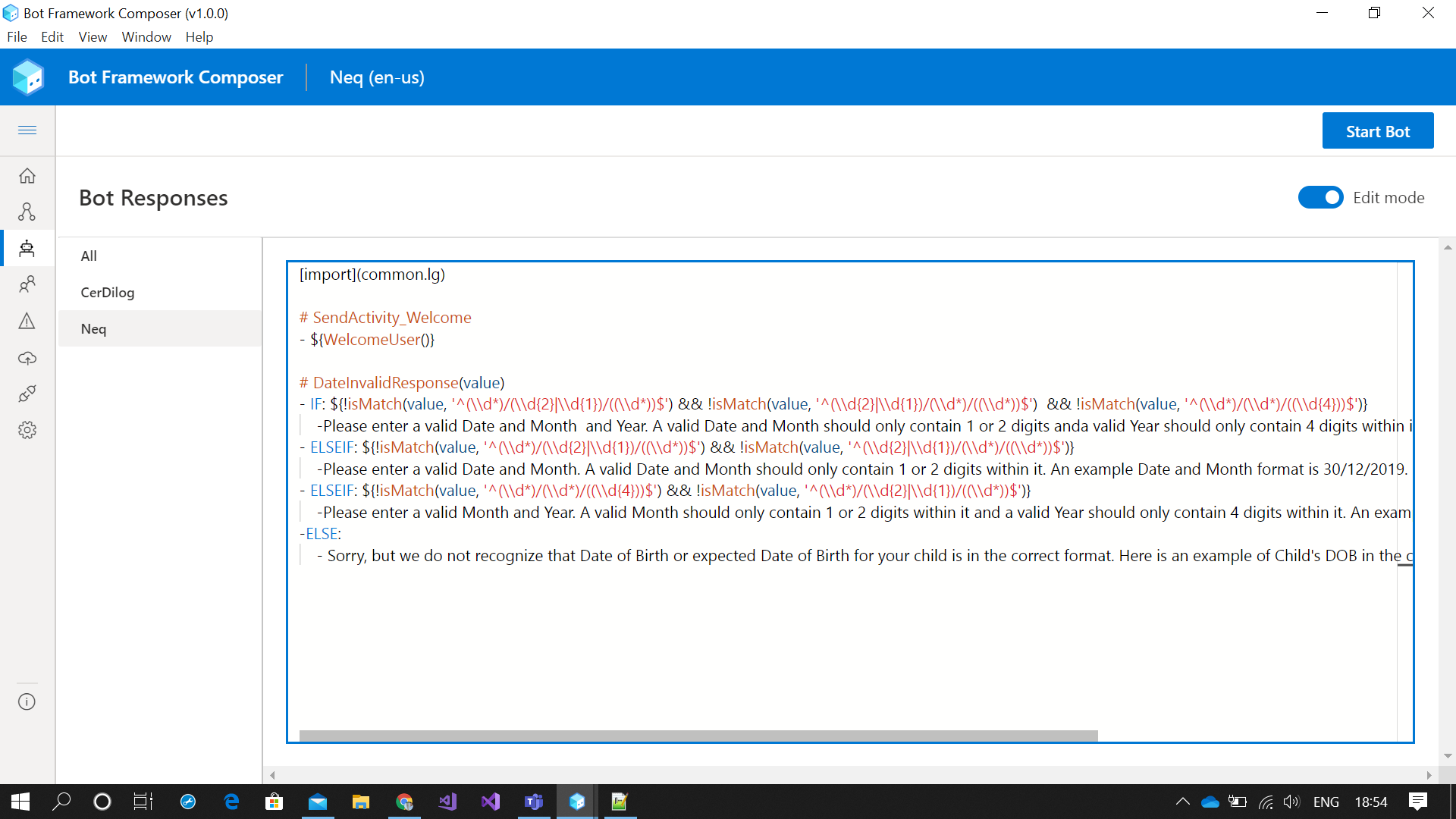Expand the navigation with the hamburger menu
Viewport: 1456px width, 819px height.
click(x=27, y=130)
